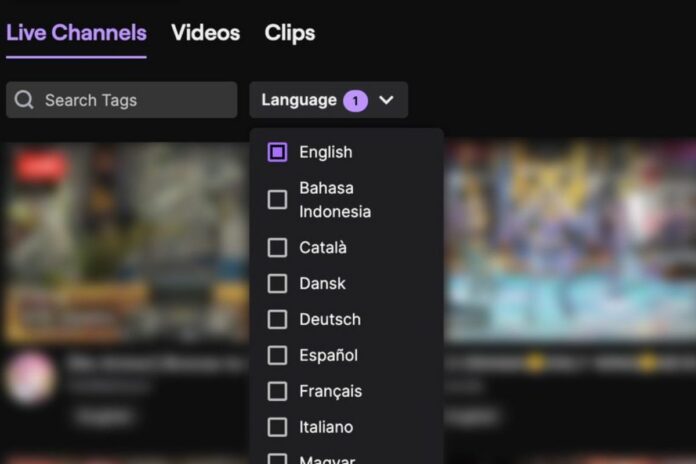Tick the Dansk checkbox
This screenshot has height=464, width=696.
point(278,283)
